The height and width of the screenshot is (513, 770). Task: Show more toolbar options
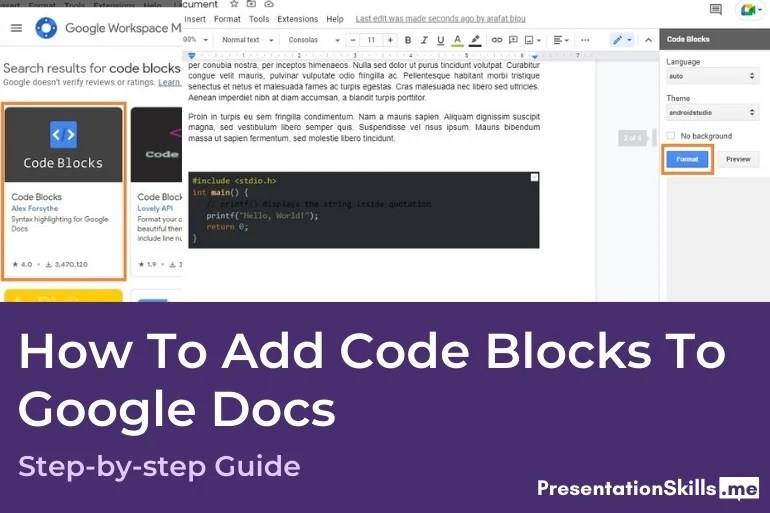pyautogui.click(x=585, y=40)
